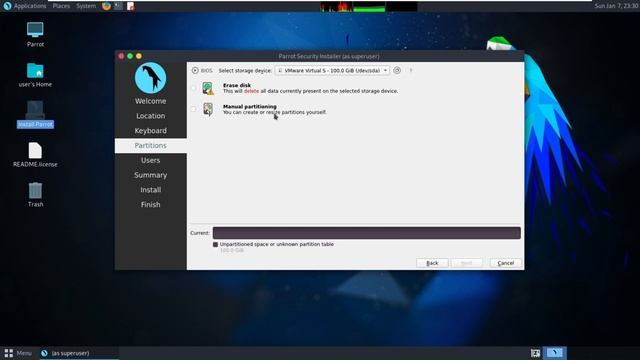The height and width of the screenshot is (360, 640).
Task: Click 'Unpartitioned space or unknown partition table' text
Action: (x=277, y=244)
